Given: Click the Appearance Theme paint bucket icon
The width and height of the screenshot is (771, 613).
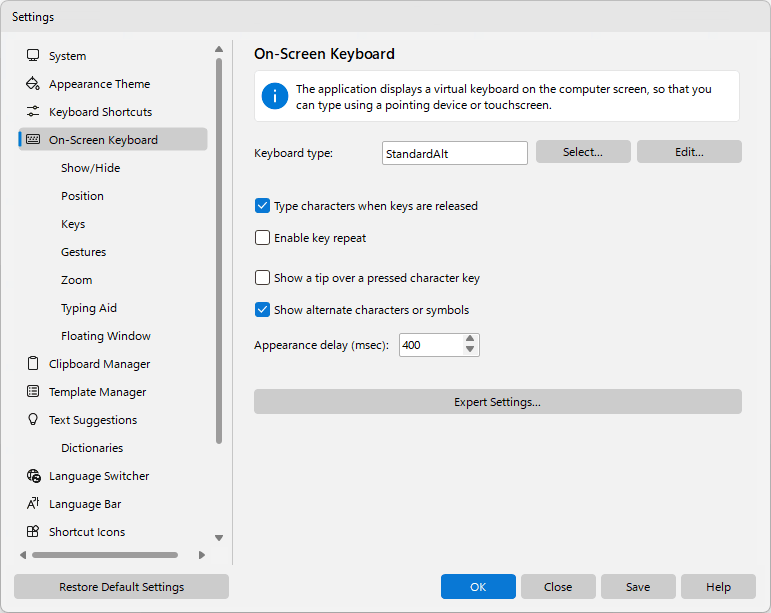Looking at the screenshot, I should click(33, 84).
